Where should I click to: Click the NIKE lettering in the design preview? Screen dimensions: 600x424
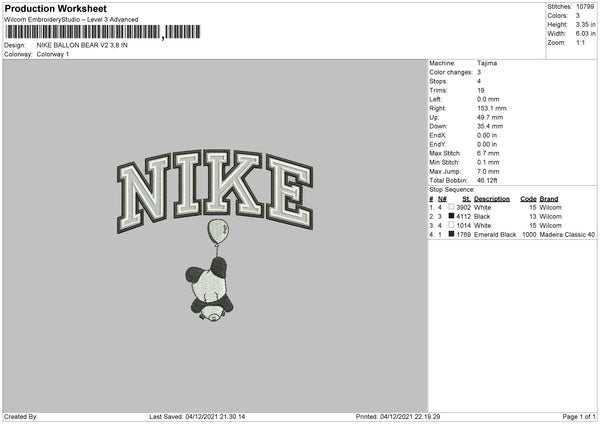215,191
